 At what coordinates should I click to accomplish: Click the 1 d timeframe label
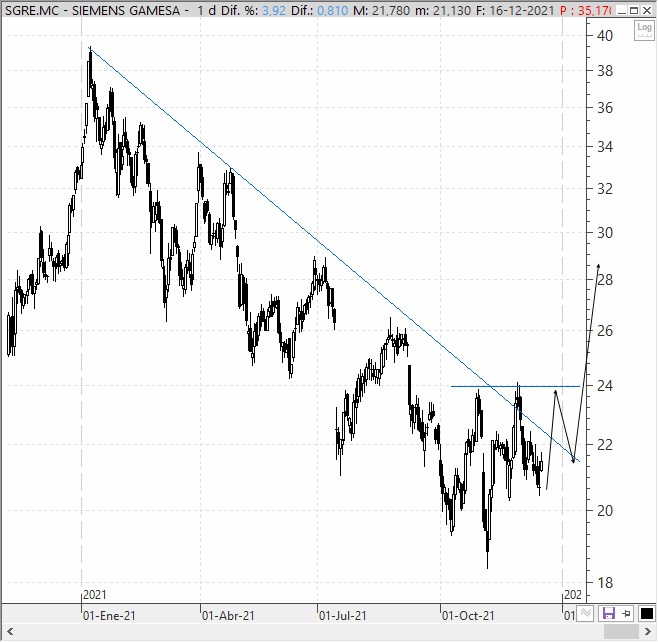pos(207,10)
